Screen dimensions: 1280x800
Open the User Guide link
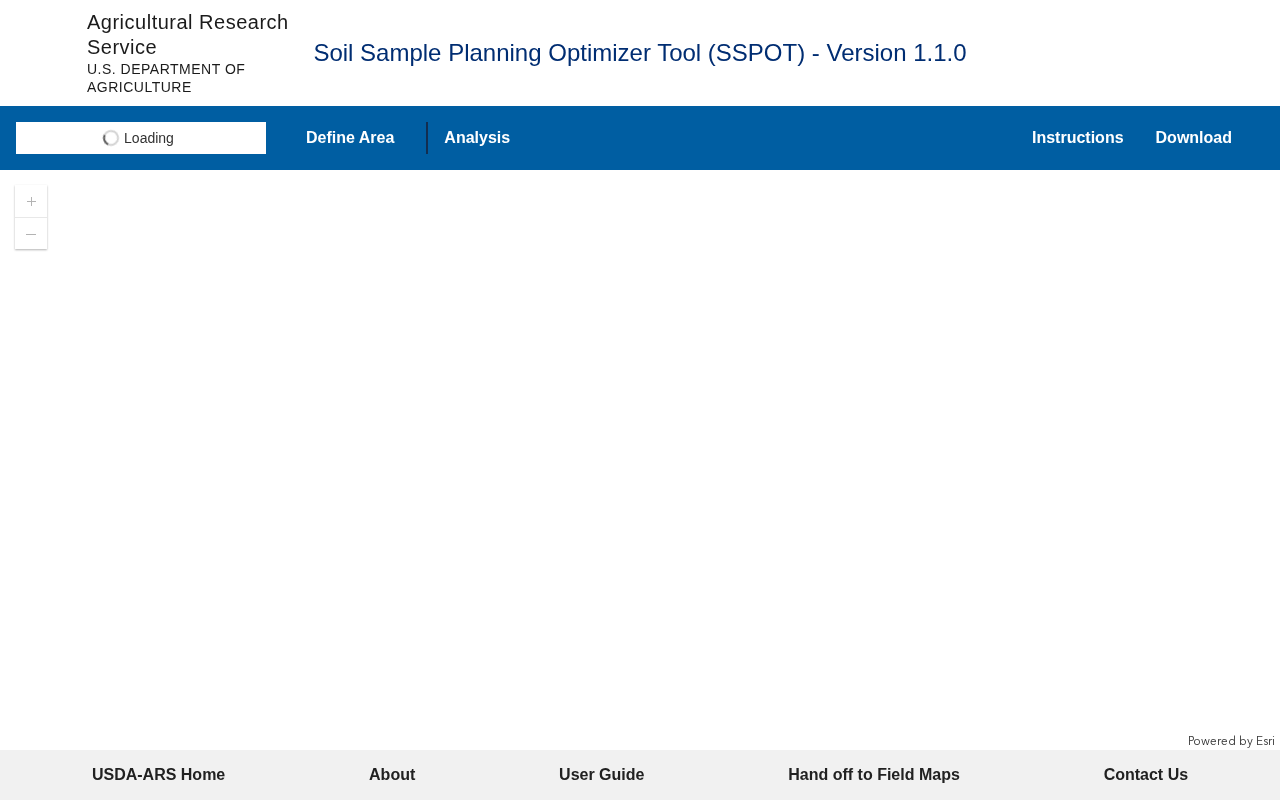tap(602, 775)
